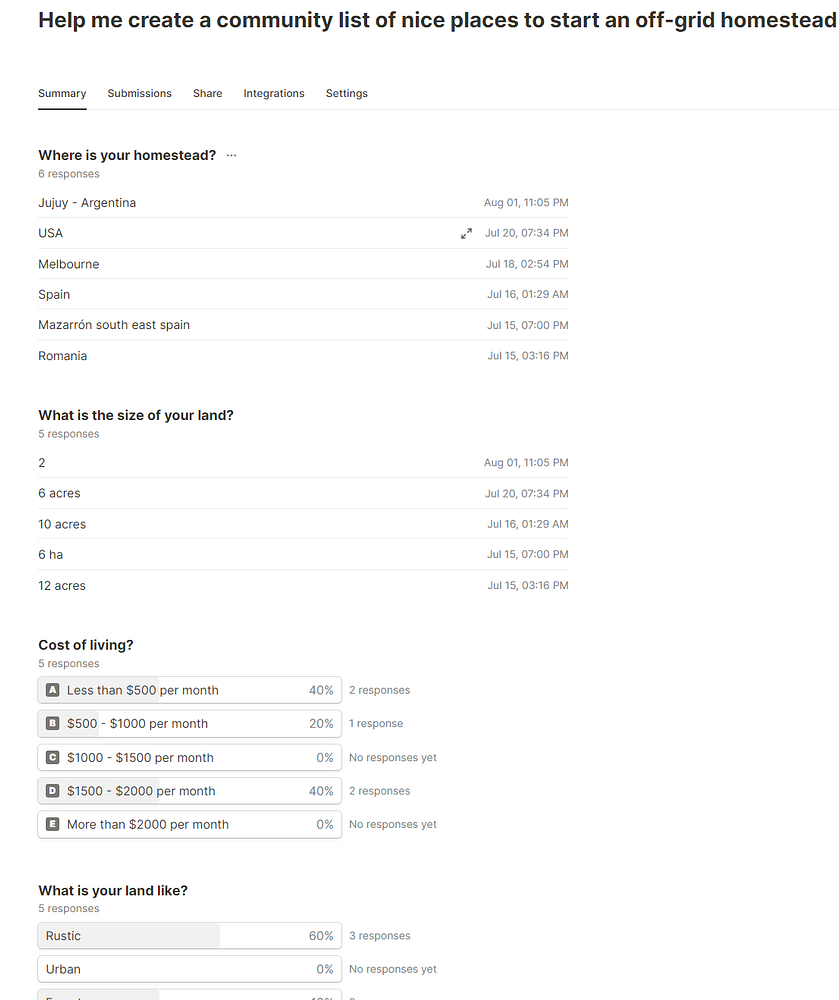Click the C badge for $1000 - $1500
Screen dimensions: 839x1000
53,757
